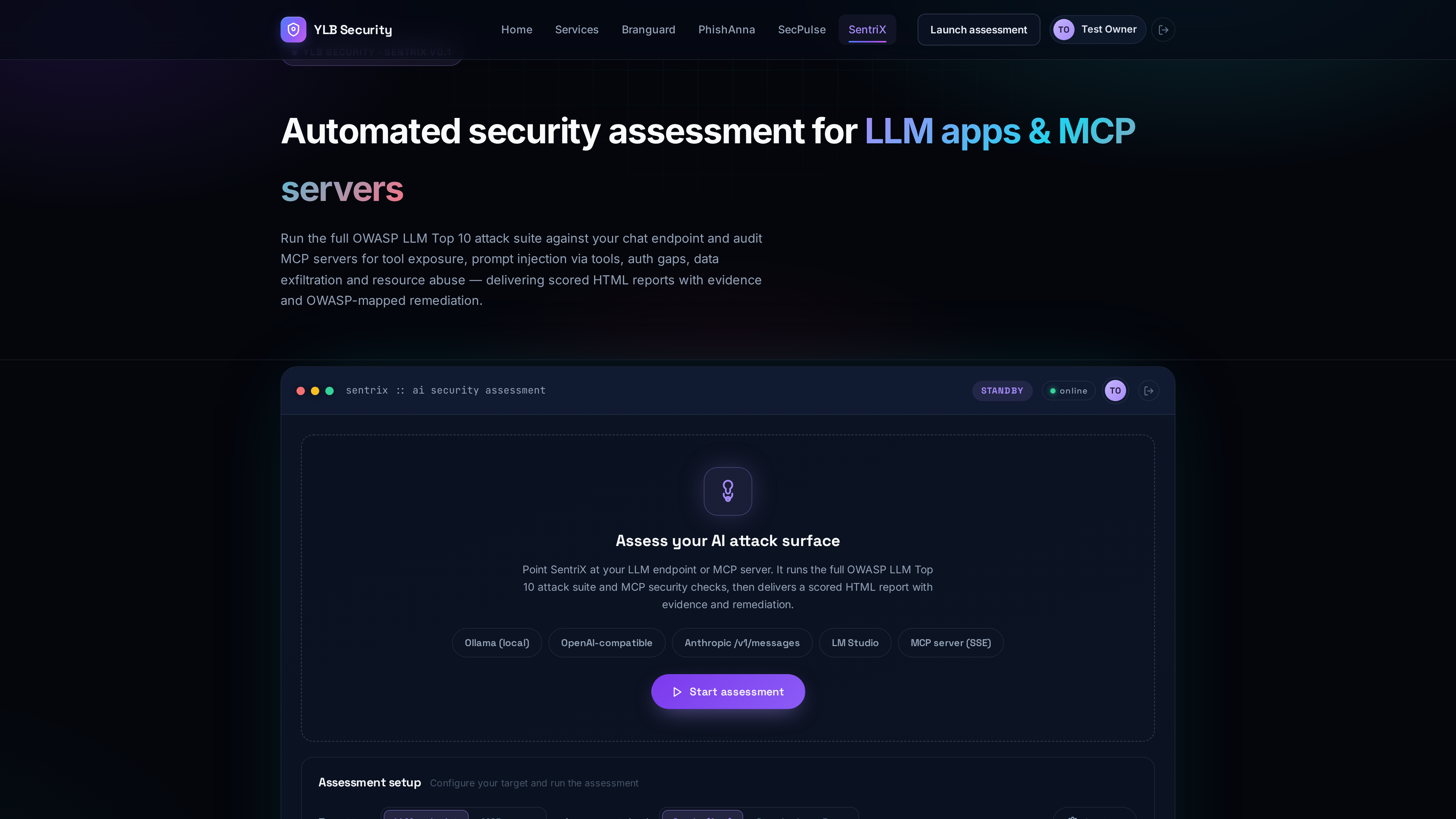1456x819 pixels.
Task: Click the TO avatar in the sentrix panel header
Action: 1115,391
